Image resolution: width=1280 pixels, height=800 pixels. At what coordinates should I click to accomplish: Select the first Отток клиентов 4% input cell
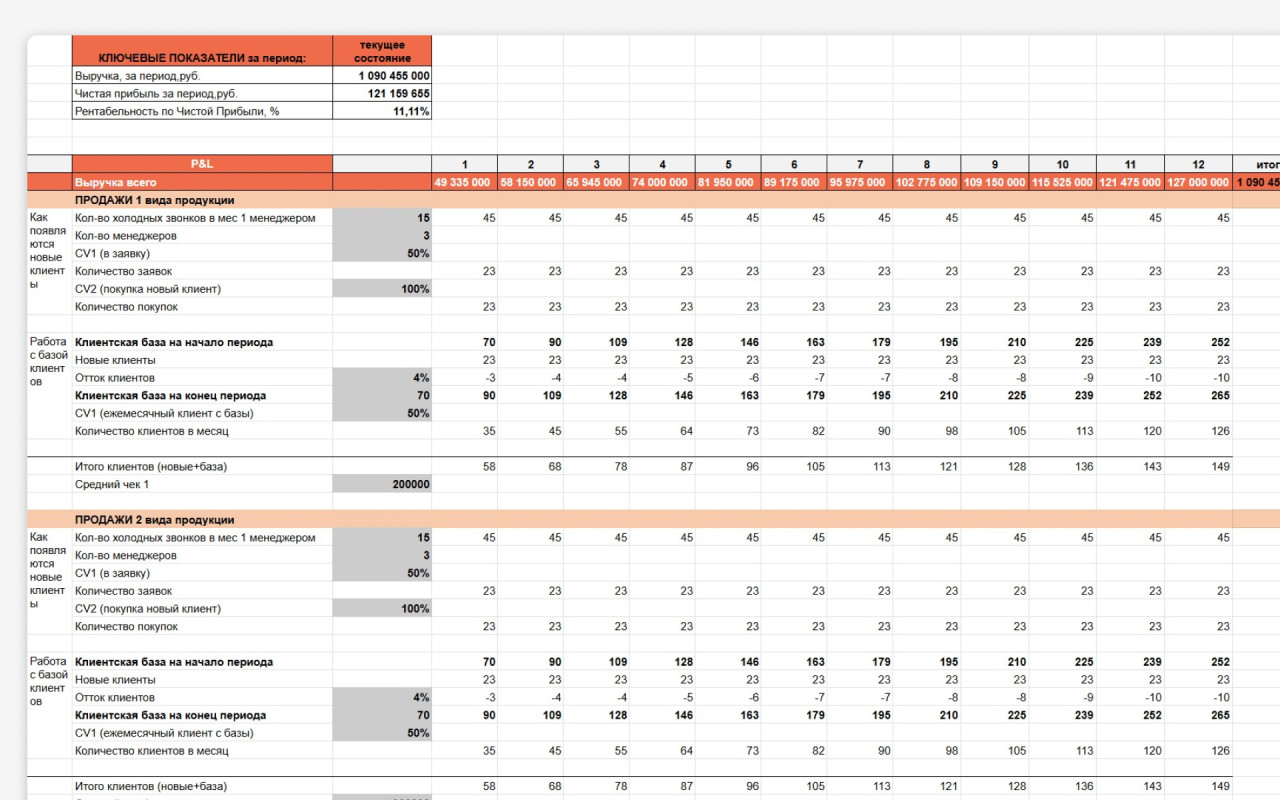tap(382, 378)
